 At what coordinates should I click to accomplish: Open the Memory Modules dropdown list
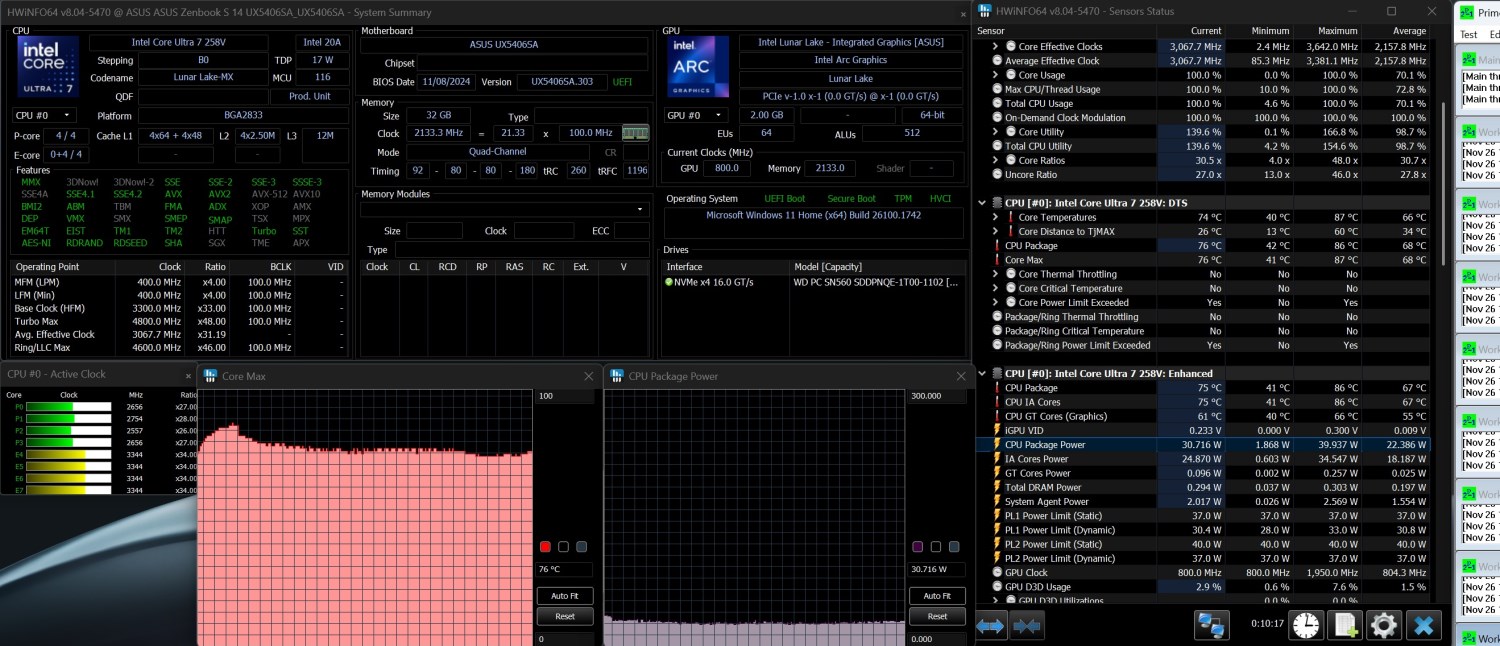click(504, 210)
